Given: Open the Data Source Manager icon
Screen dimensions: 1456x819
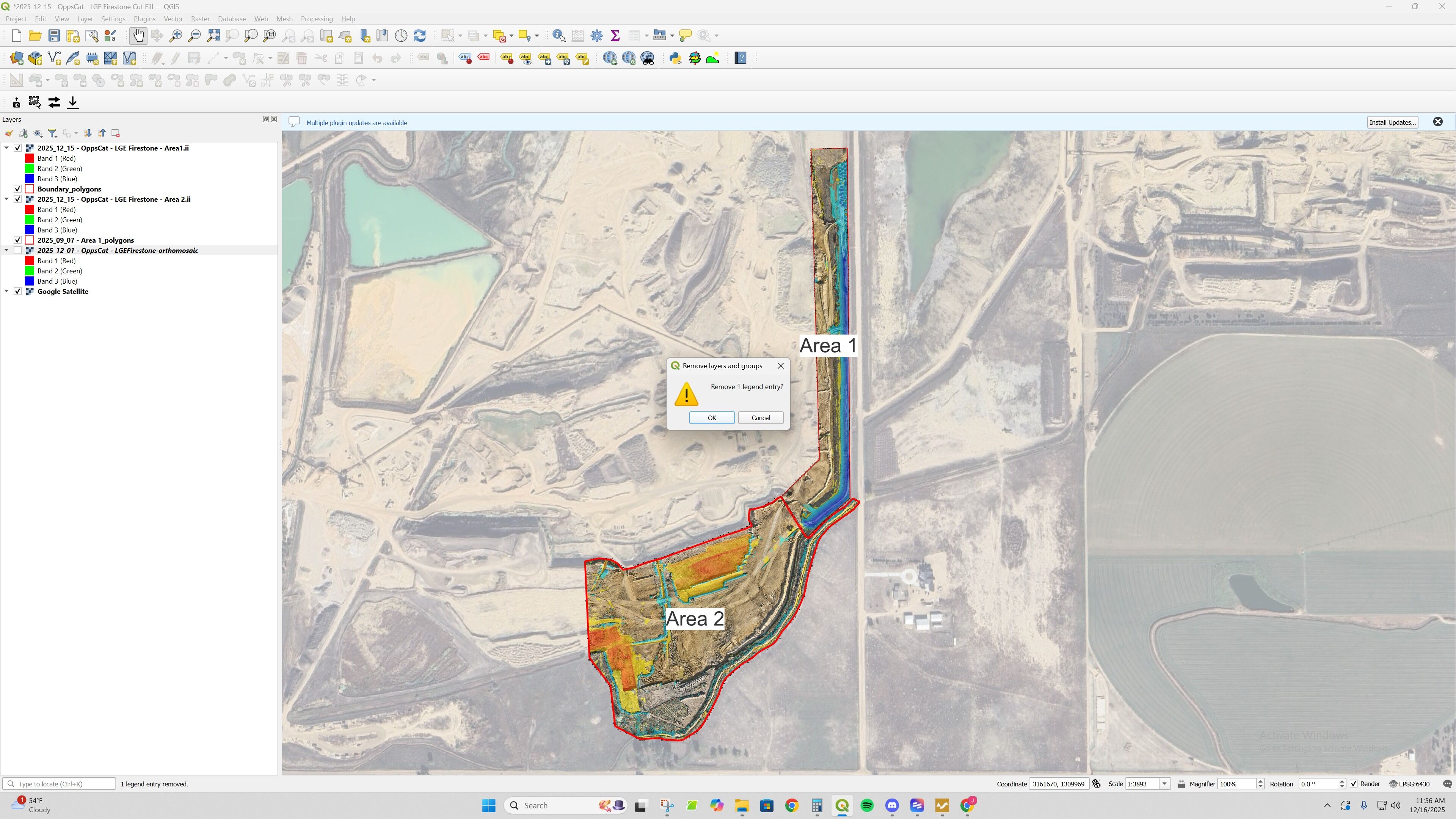Looking at the screenshot, I should click(x=16, y=58).
